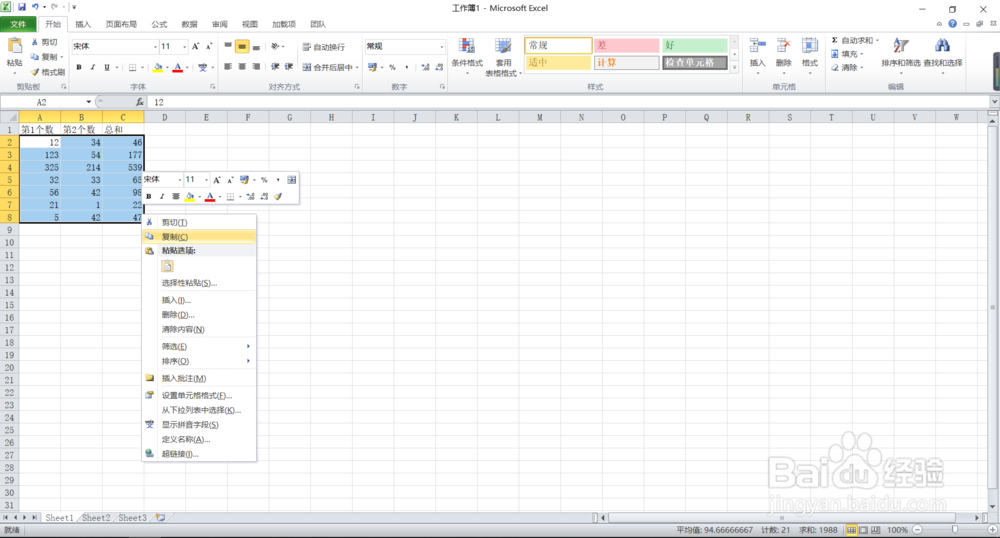Toggle Underline in ribbon font group

(107, 67)
